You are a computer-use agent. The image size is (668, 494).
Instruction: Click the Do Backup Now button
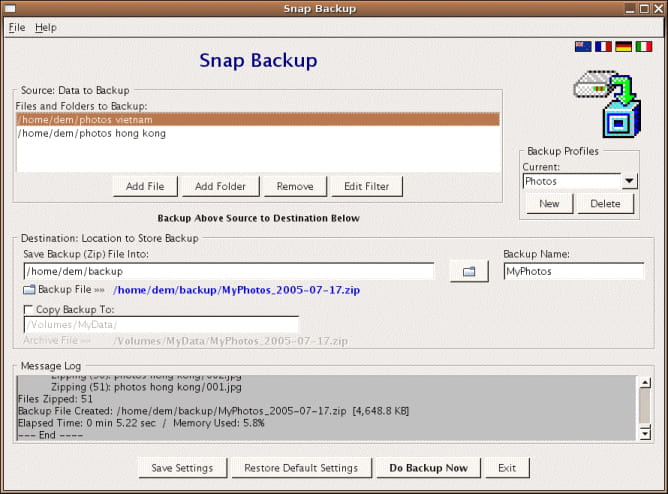point(428,468)
